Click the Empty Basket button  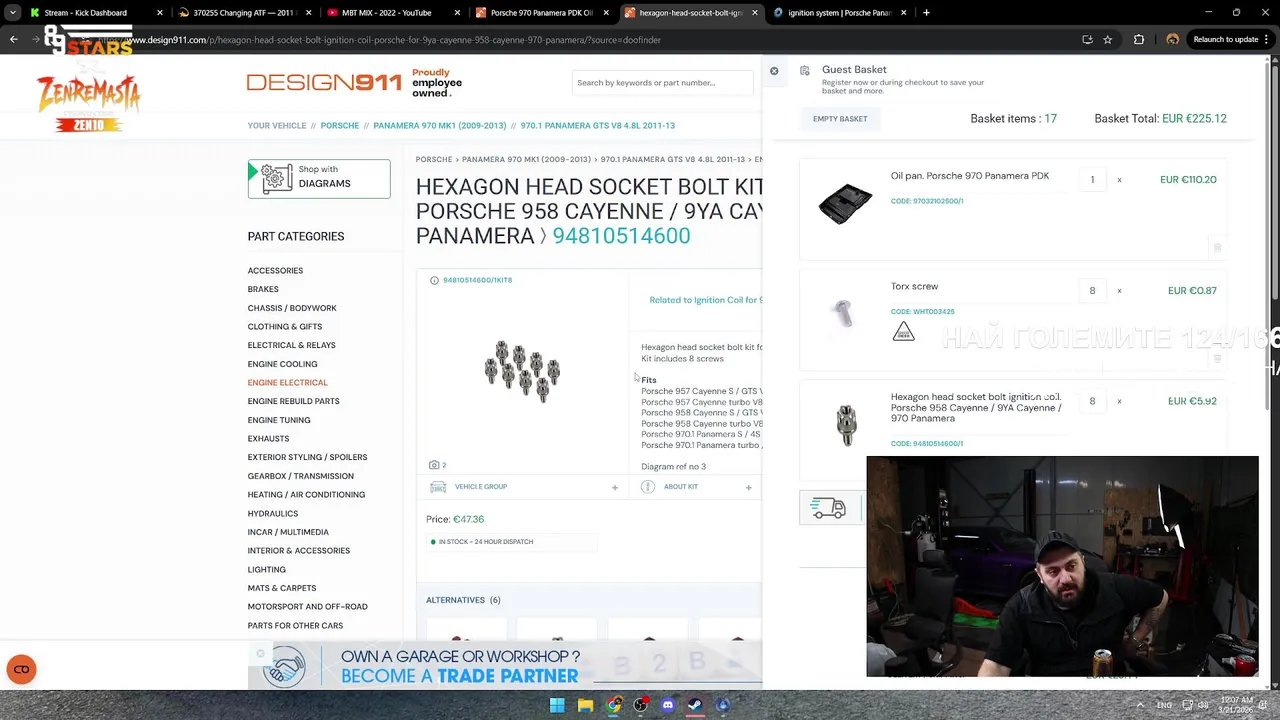840,119
